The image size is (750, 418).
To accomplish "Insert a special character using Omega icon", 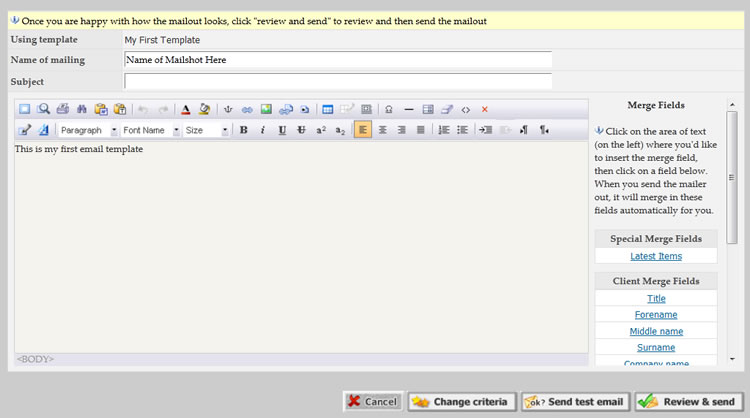I will [x=388, y=109].
